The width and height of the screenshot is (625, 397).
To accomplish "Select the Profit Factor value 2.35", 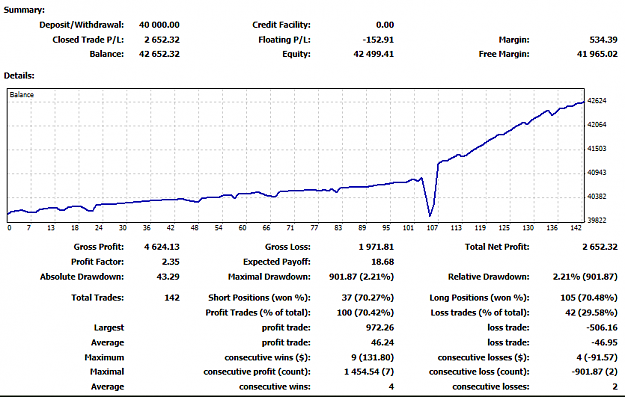I will coord(171,262).
